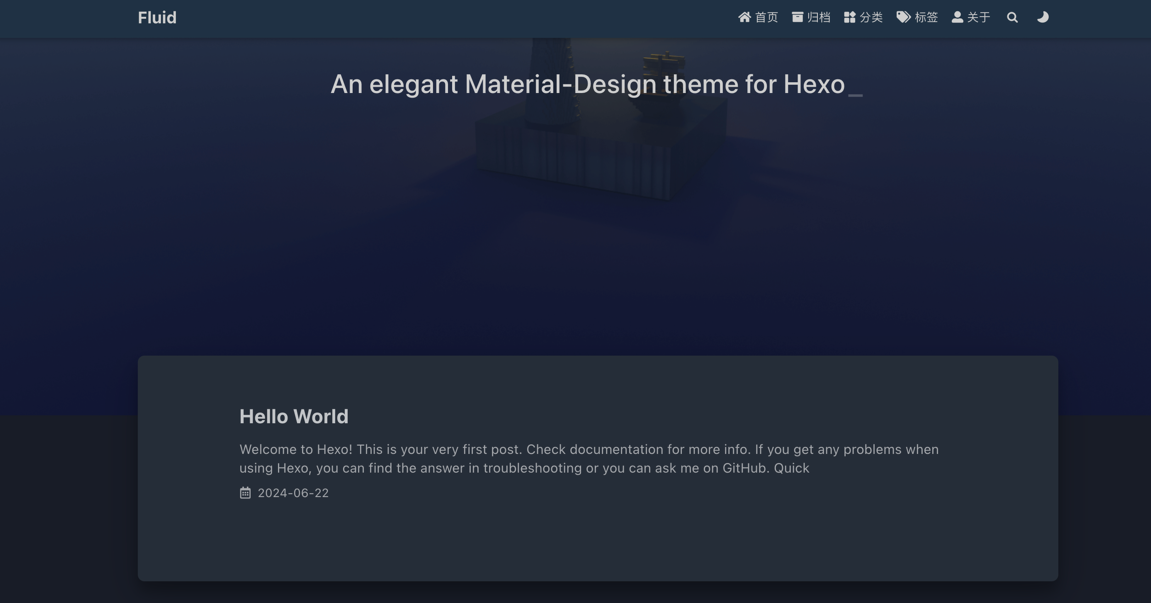The height and width of the screenshot is (603, 1151).
Task: Select the 标签 tags menu item
Action: click(926, 17)
